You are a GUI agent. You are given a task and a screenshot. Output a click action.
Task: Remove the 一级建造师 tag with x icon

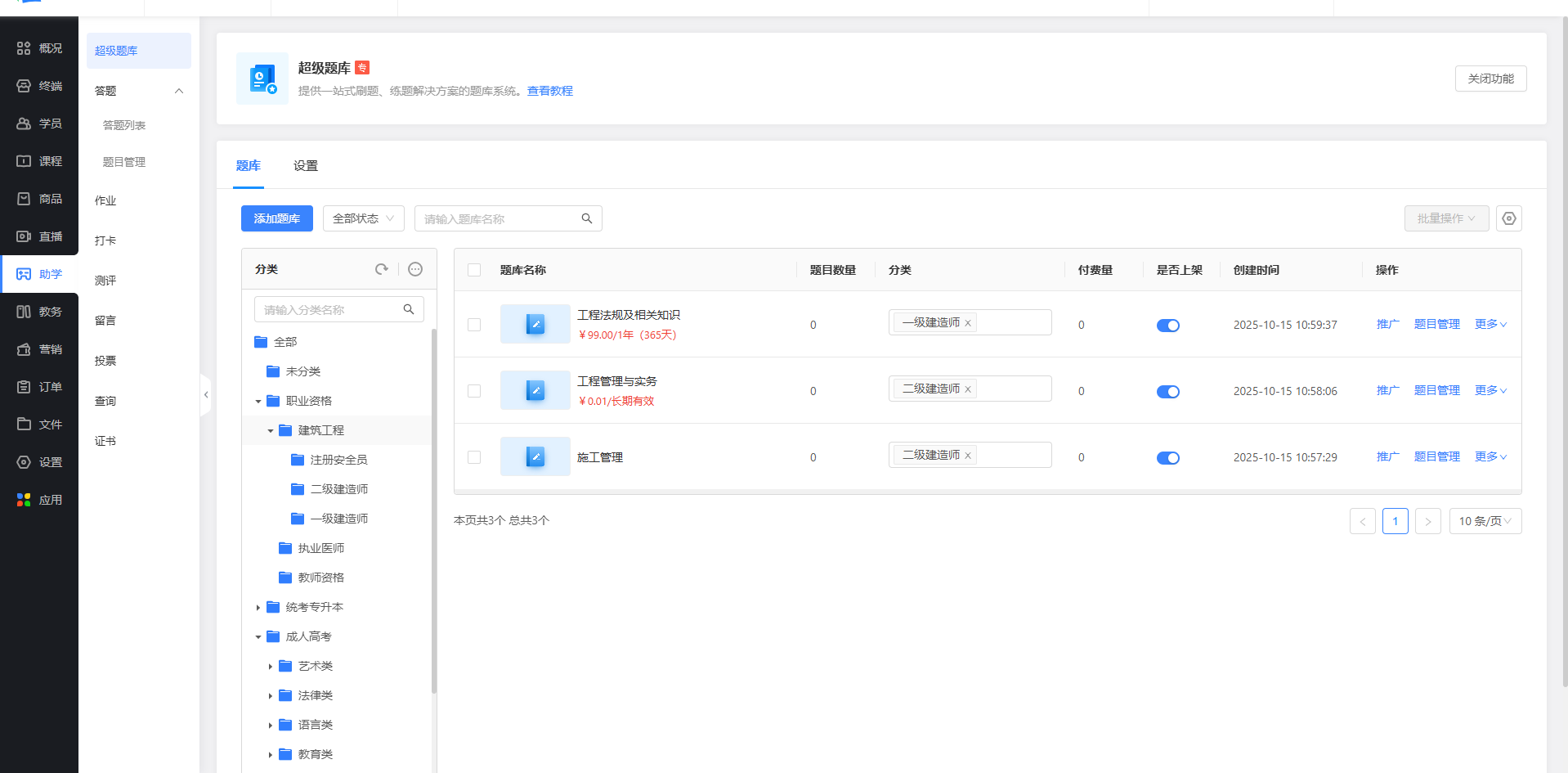tap(968, 323)
